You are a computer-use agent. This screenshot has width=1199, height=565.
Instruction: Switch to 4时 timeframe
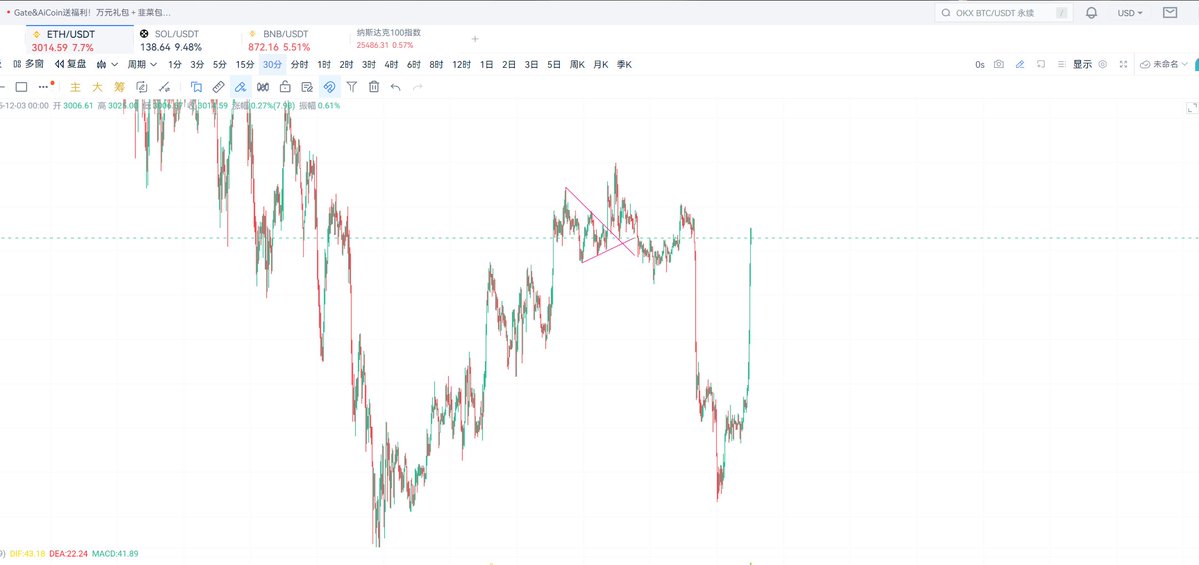click(x=392, y=64)
